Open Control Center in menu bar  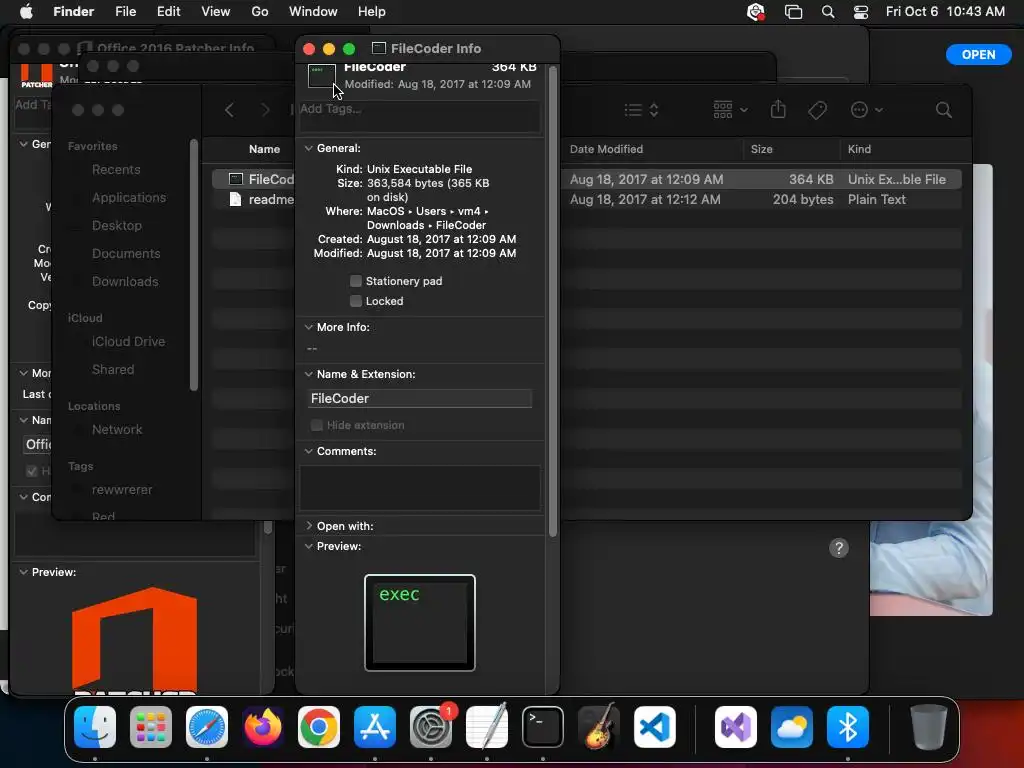pos(861,12)
